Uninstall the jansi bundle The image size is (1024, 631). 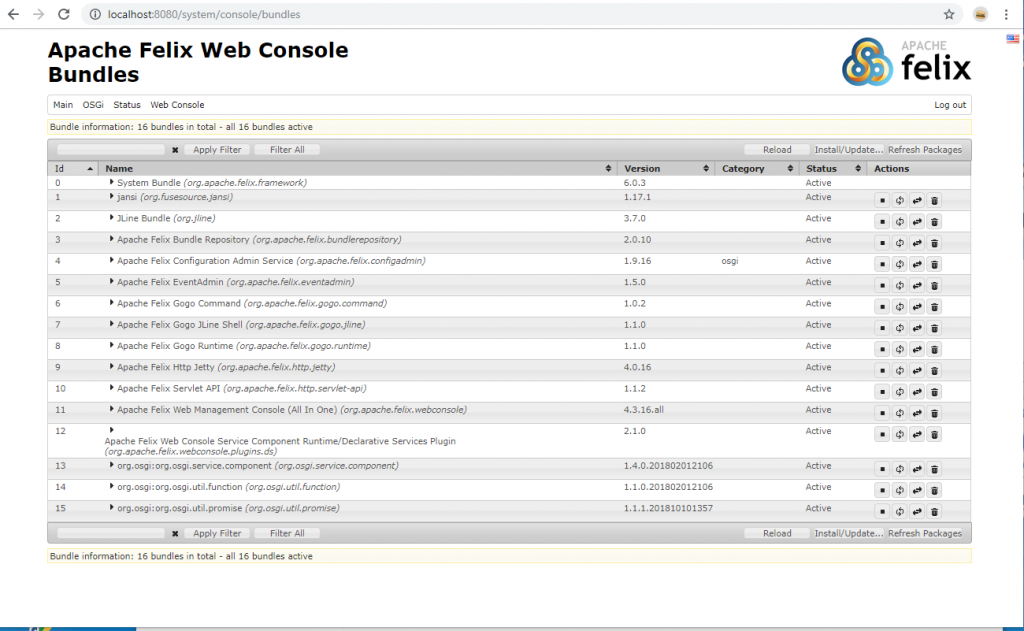point(935,201)
